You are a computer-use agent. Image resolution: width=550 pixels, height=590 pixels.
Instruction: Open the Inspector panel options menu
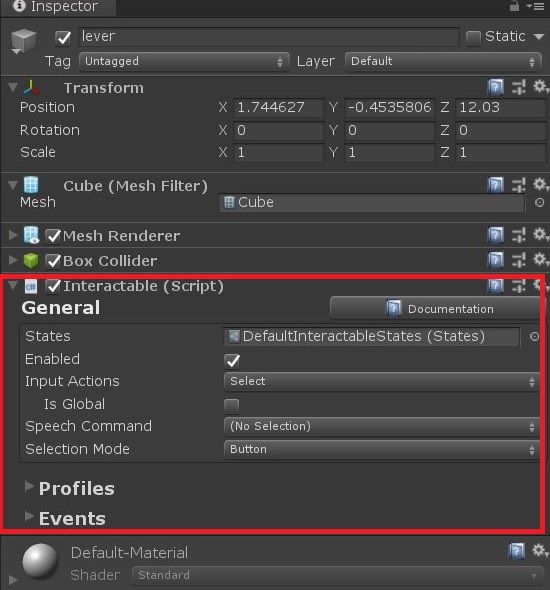click(x=535, y=6)
